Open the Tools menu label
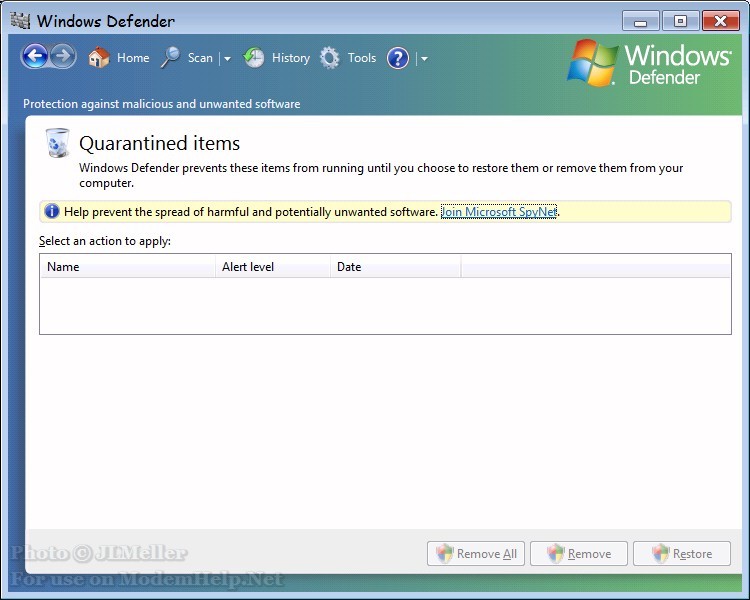Viewport: 750px width, 600px height. pos(362,58)
